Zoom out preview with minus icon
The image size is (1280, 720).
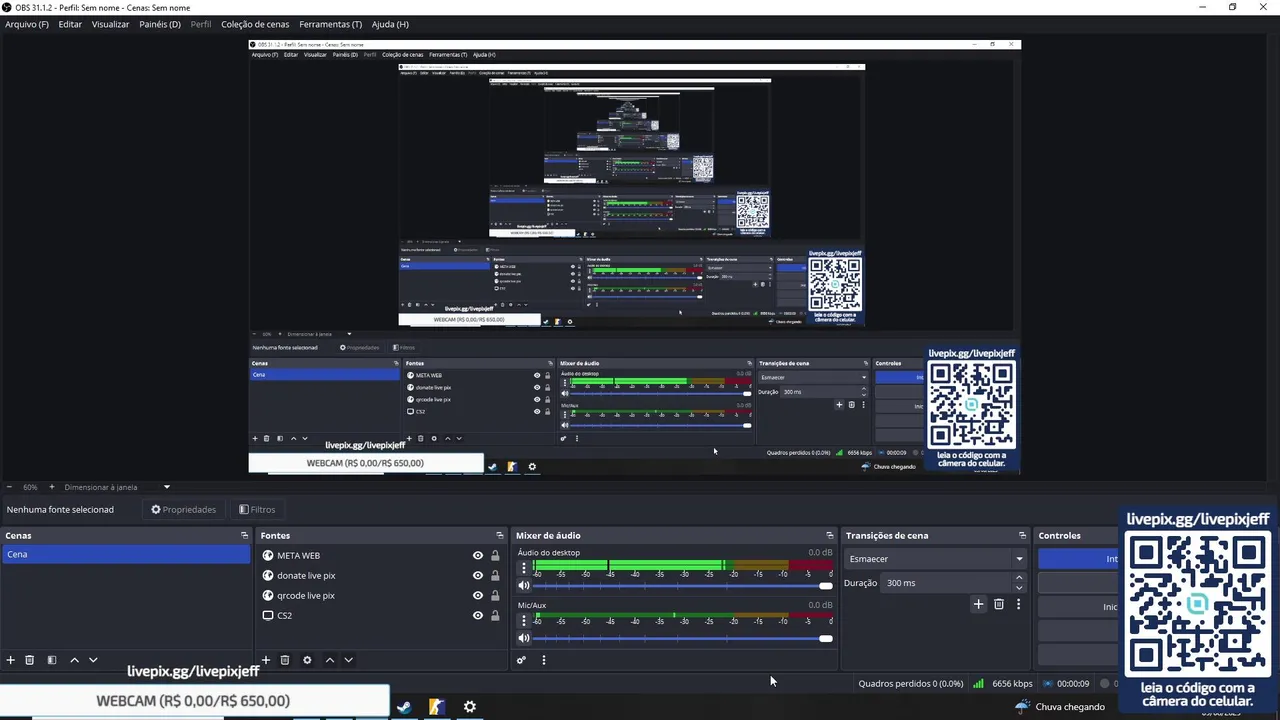[10, 487]
